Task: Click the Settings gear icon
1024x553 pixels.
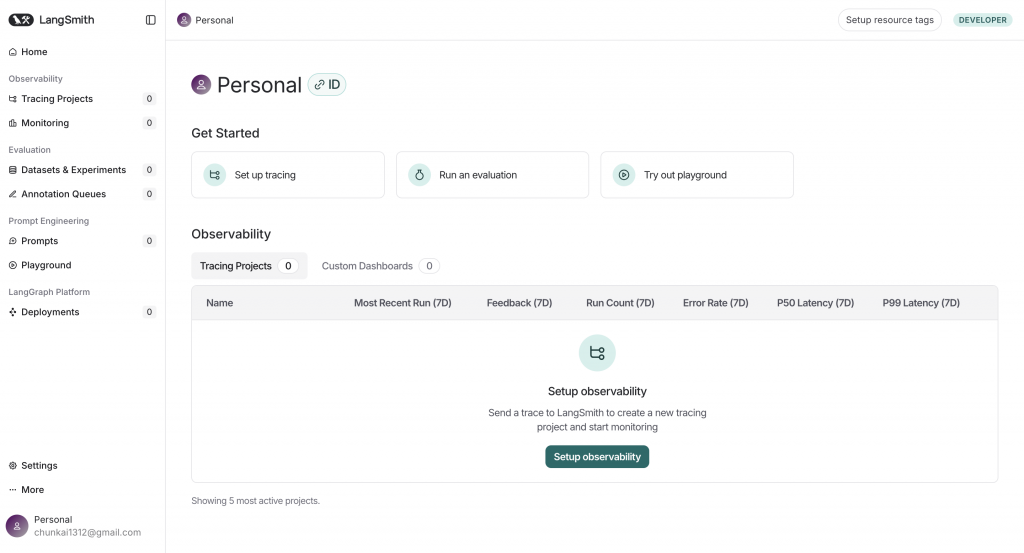Action: coord(12,466)
